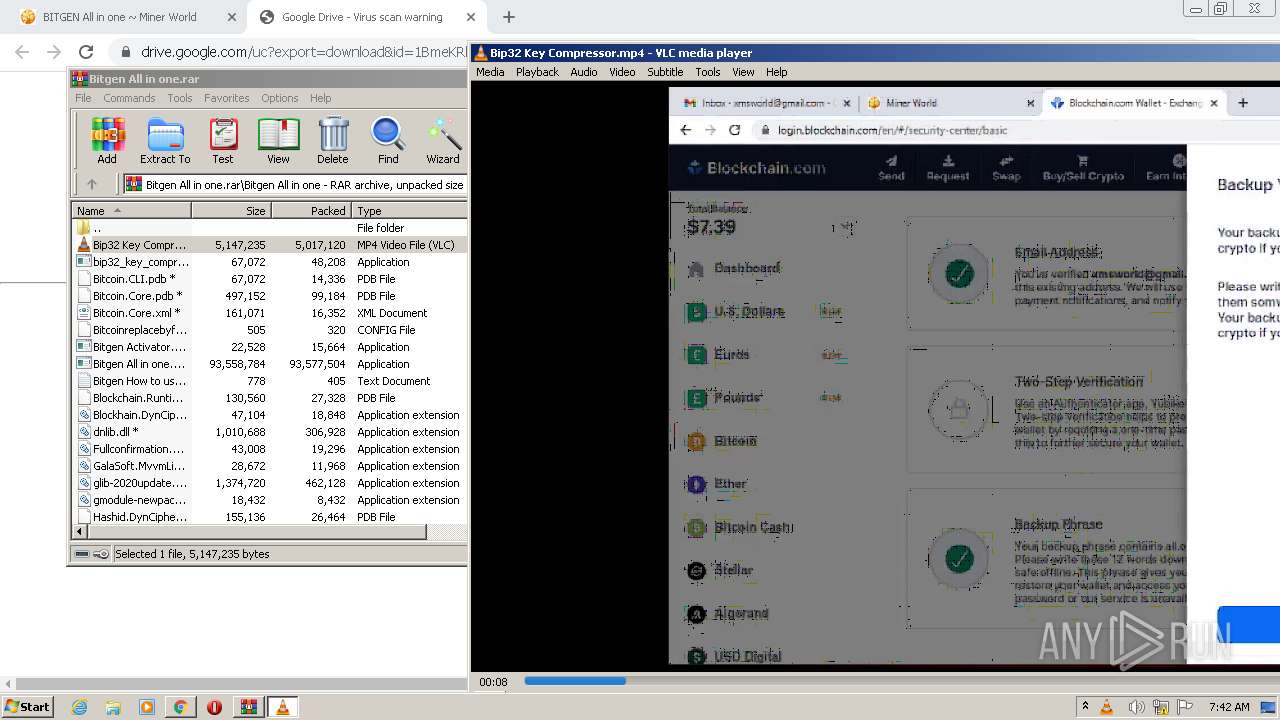Image resolution: width=1280 pixels, height=720 pixels.
Task: Seek in VLC playback progress bar
Action: point(900,681)
